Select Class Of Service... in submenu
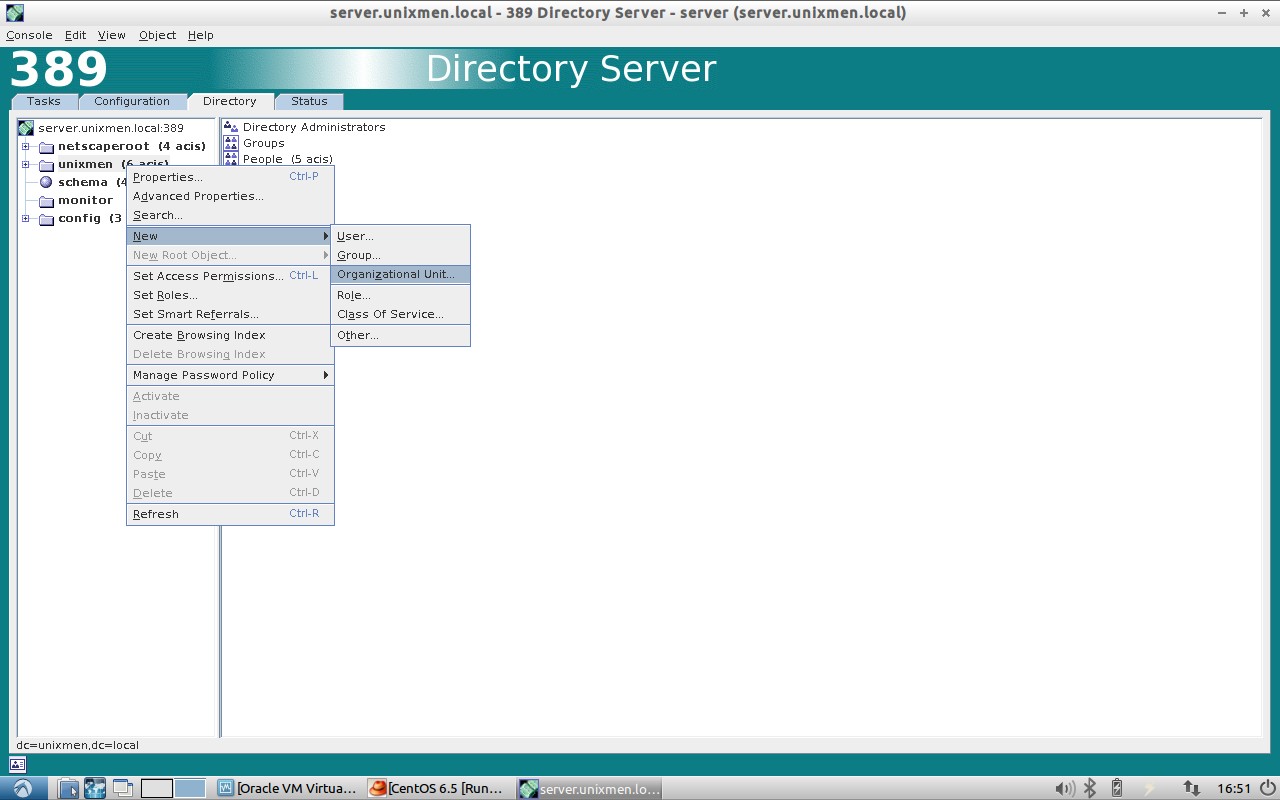The height and width of the screenshot is (800, 1280). (x=400, y=314)
